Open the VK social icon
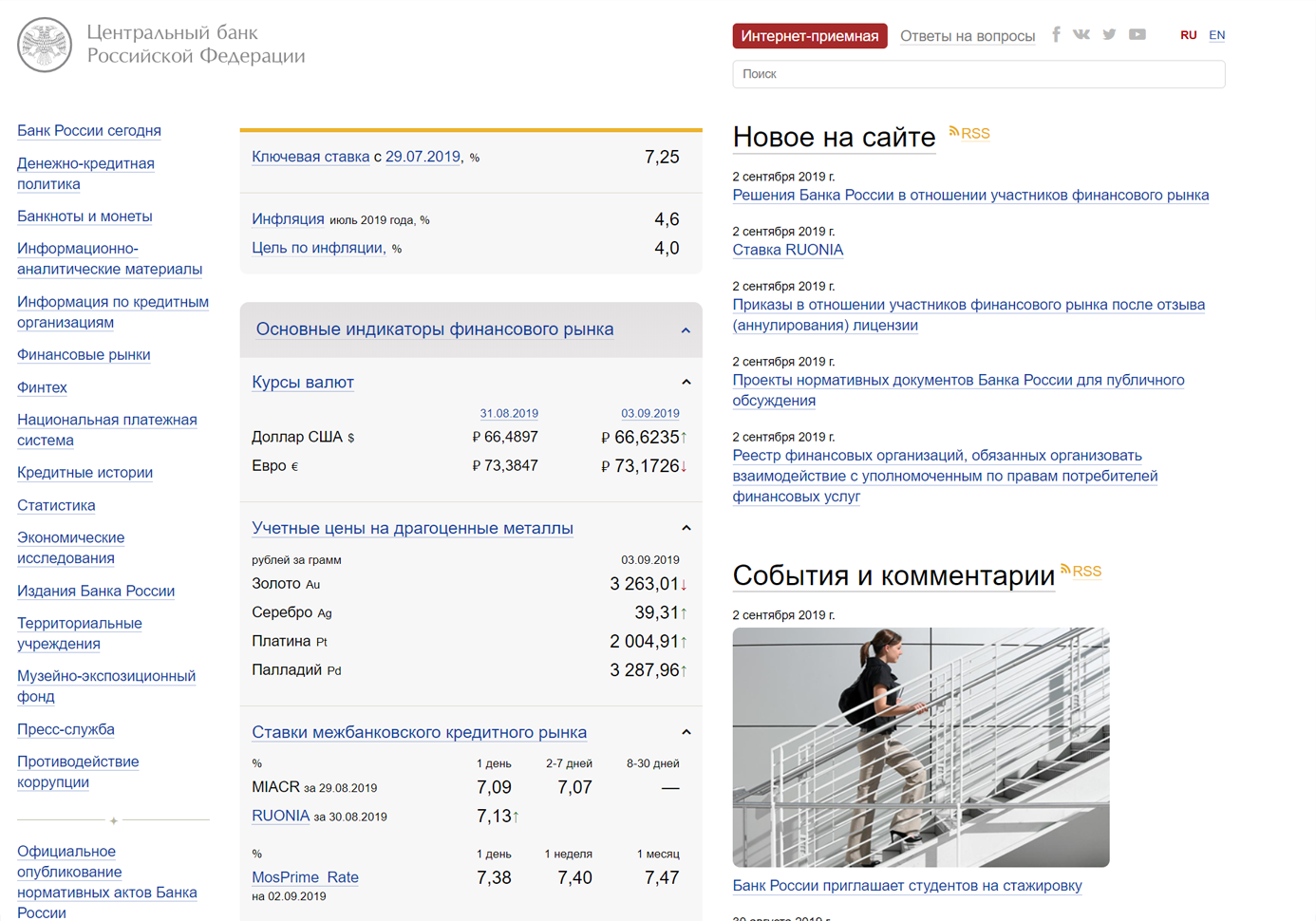This screenshot has height=921, width=1316. pyautogui.click(x=1081, y=35)
